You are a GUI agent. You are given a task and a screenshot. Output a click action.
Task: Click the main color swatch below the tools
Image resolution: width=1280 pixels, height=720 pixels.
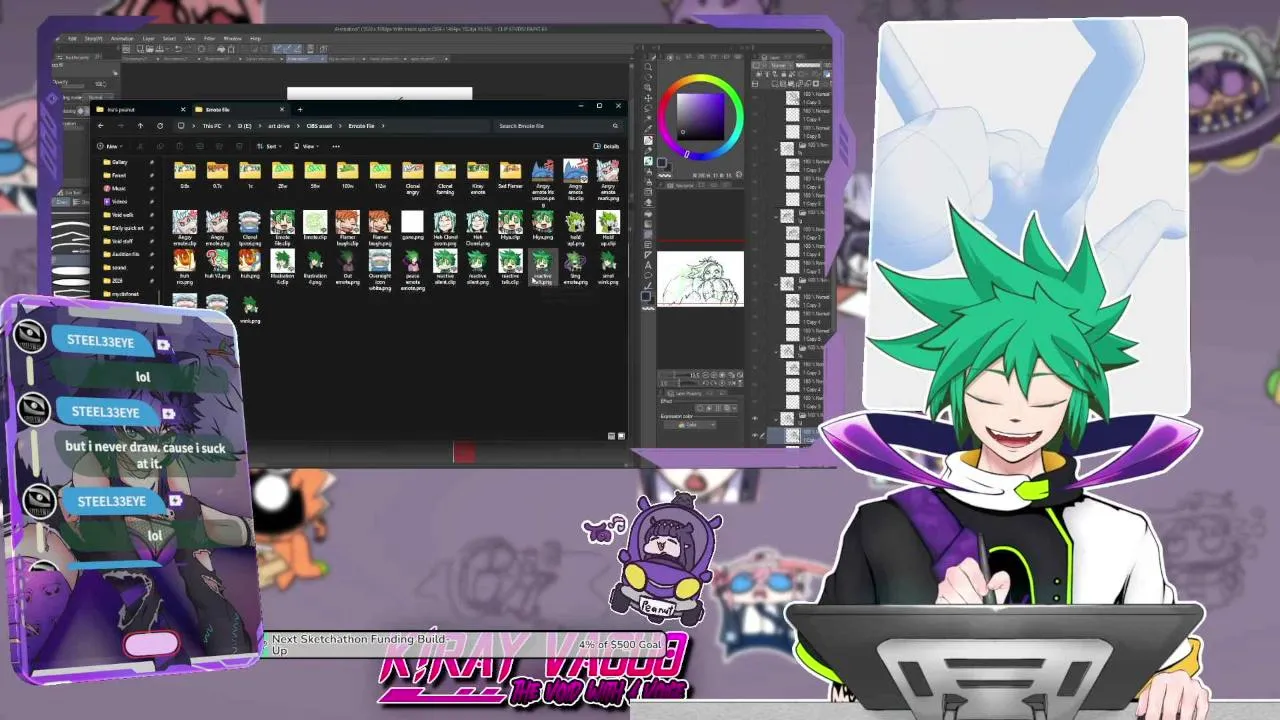[646, 294]
